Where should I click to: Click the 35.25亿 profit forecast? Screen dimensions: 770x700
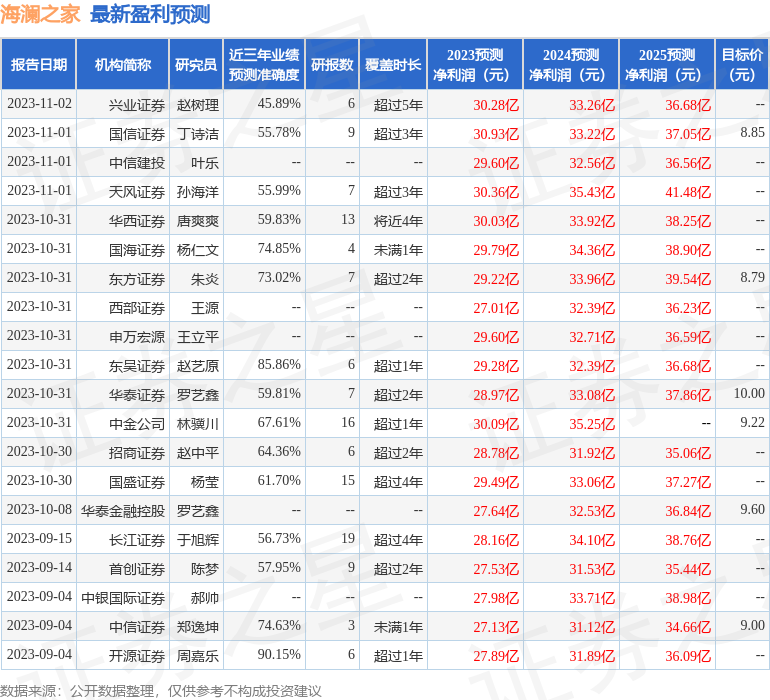coord(592,423)
